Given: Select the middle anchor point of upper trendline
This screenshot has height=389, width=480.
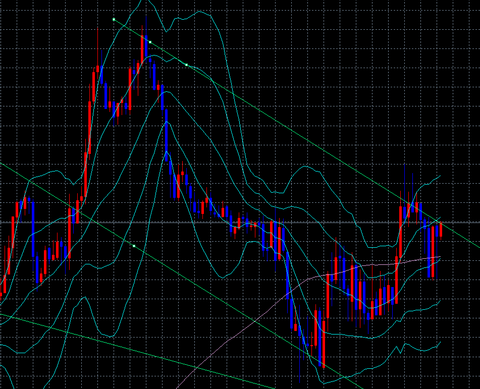Looking at the screenshot, I should point(150,42).
